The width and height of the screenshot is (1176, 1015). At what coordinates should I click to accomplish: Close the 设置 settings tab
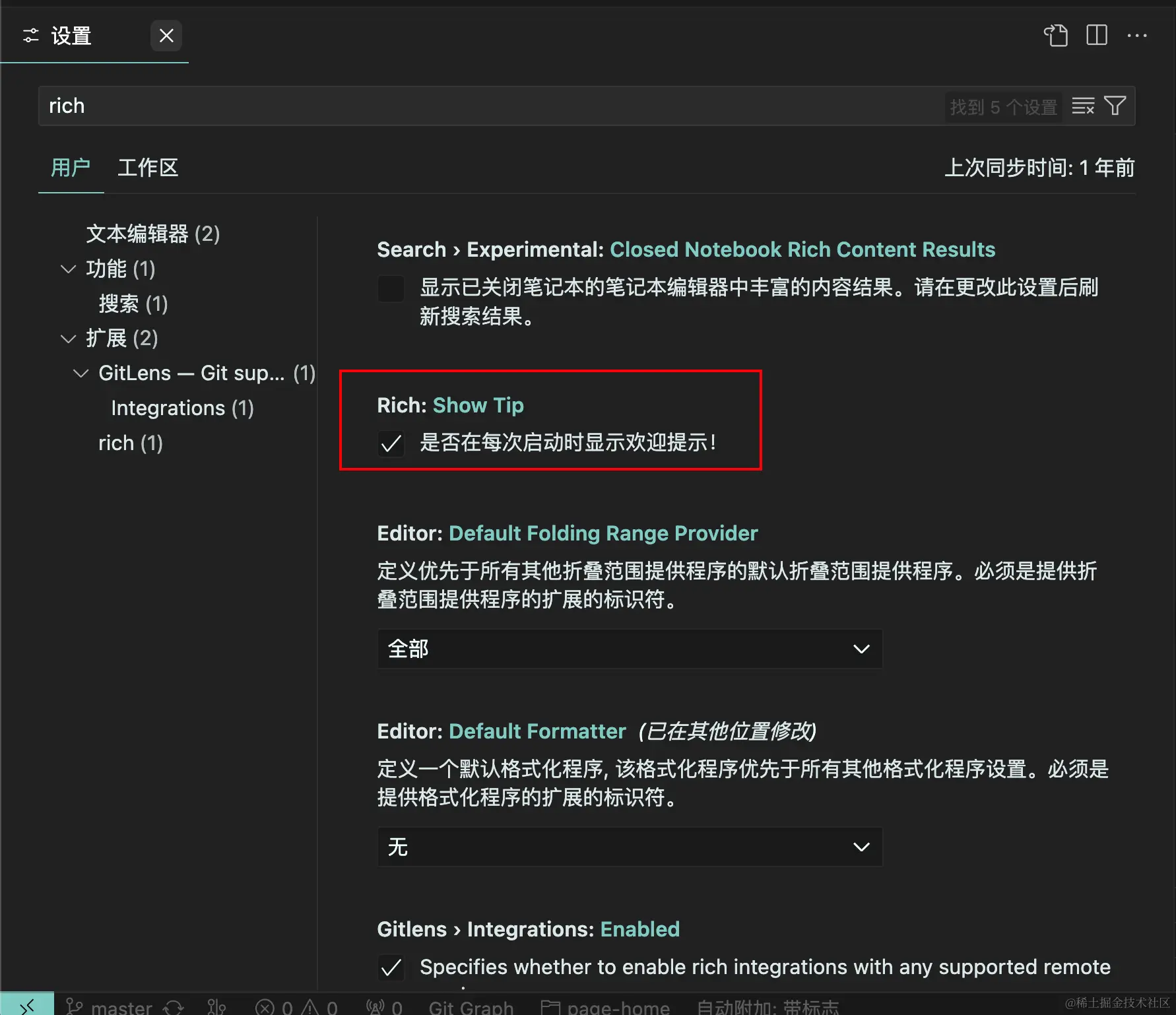tap(166, 36)
